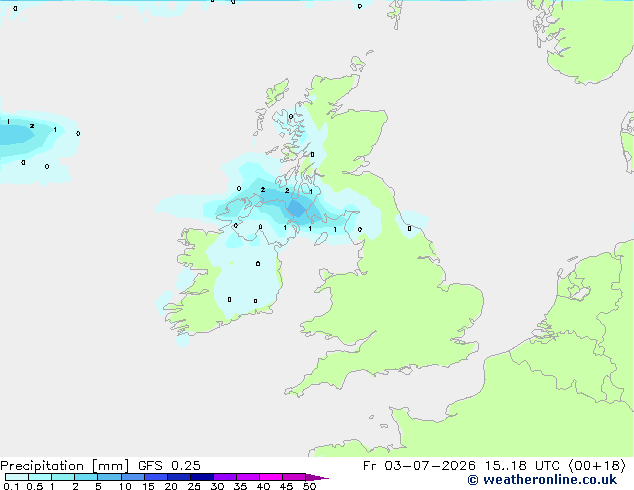Click the '0.1' legend scale label
The height and width of the screenshot is (490, 634).
11,486
